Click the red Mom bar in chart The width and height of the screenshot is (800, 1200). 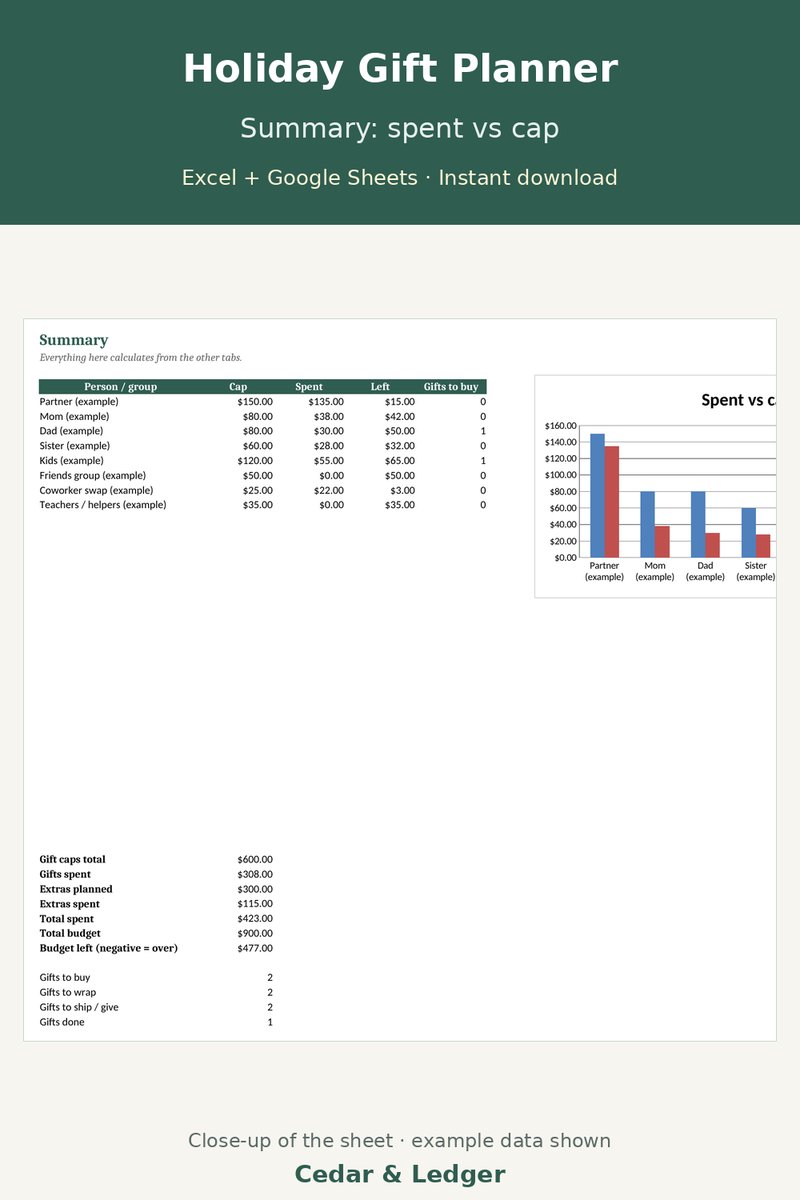pos(662,542)
